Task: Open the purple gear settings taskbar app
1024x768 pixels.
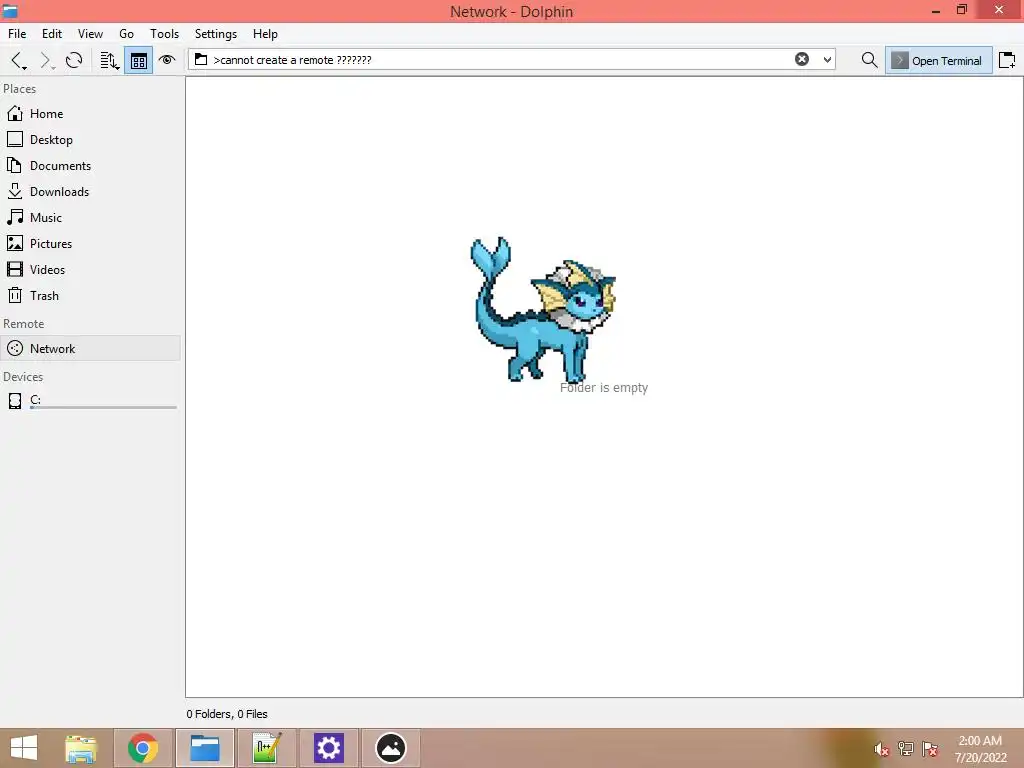Action: pyautogui.click(x=328, y=748)
